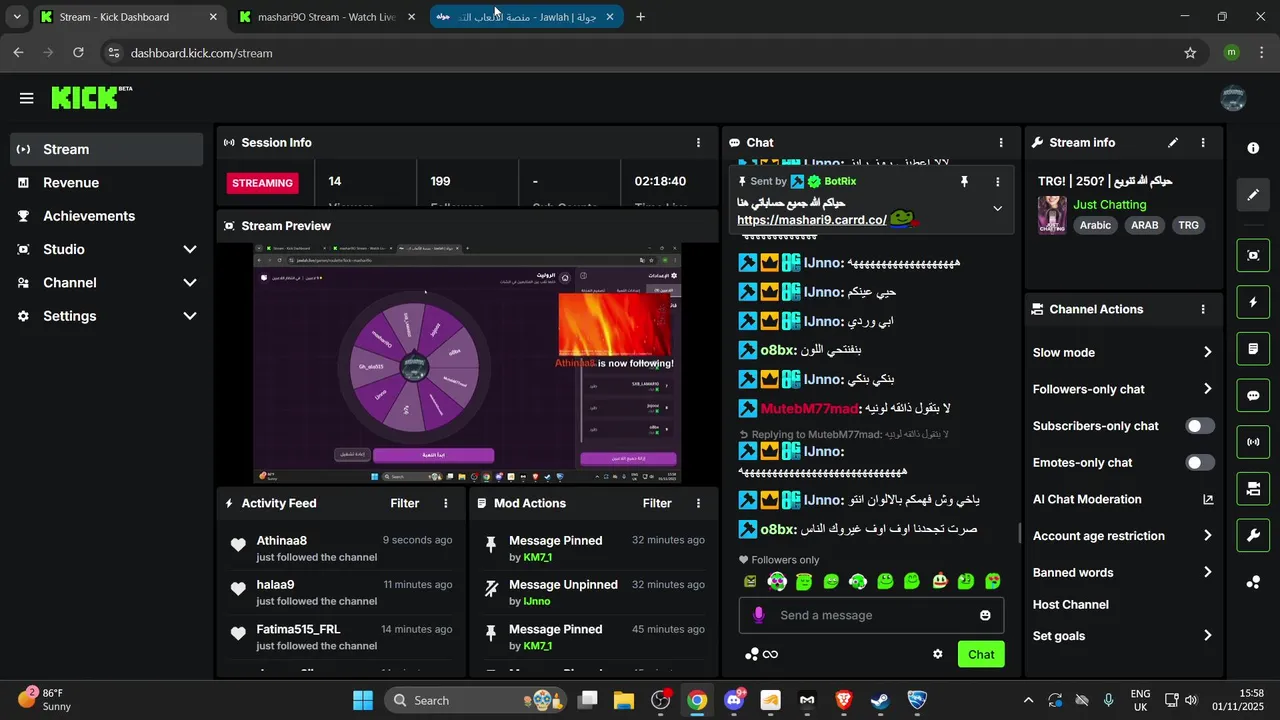
Task: Open the Channel Actions three-dot menu
Action: 1203,310
